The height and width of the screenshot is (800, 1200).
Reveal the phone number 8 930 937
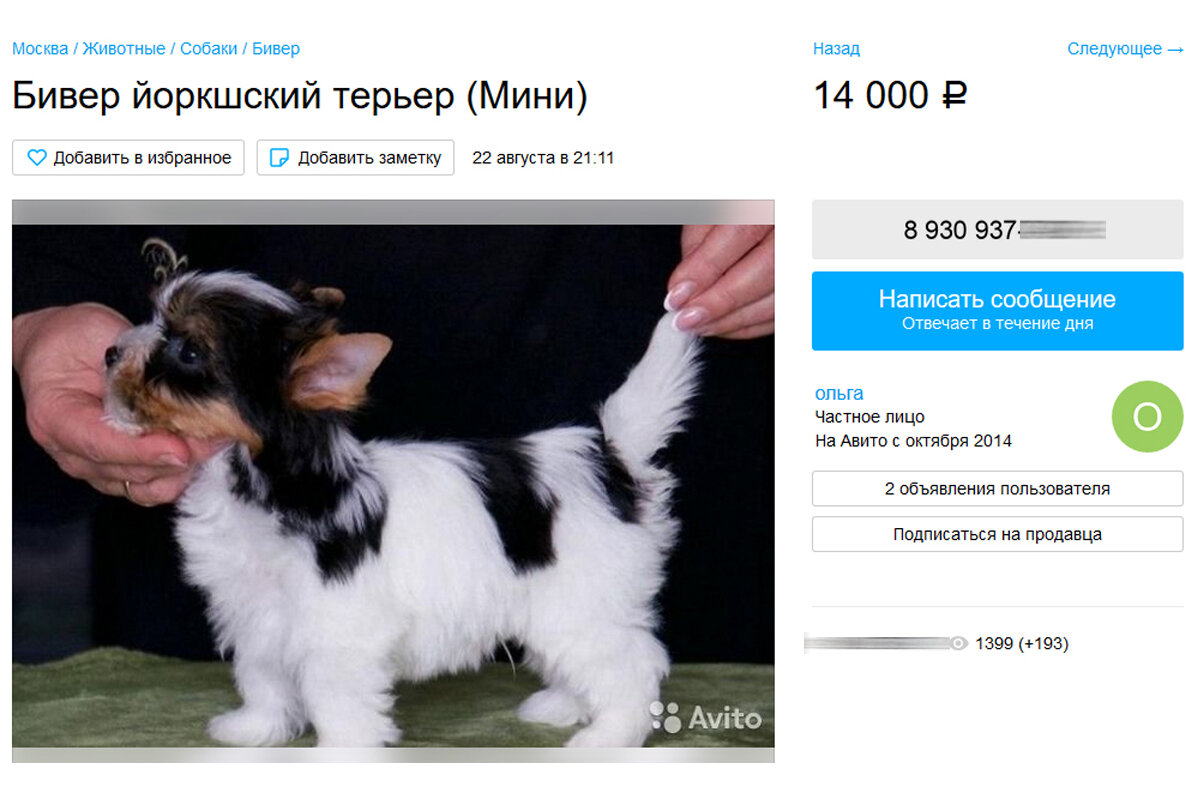pos(997,230)
